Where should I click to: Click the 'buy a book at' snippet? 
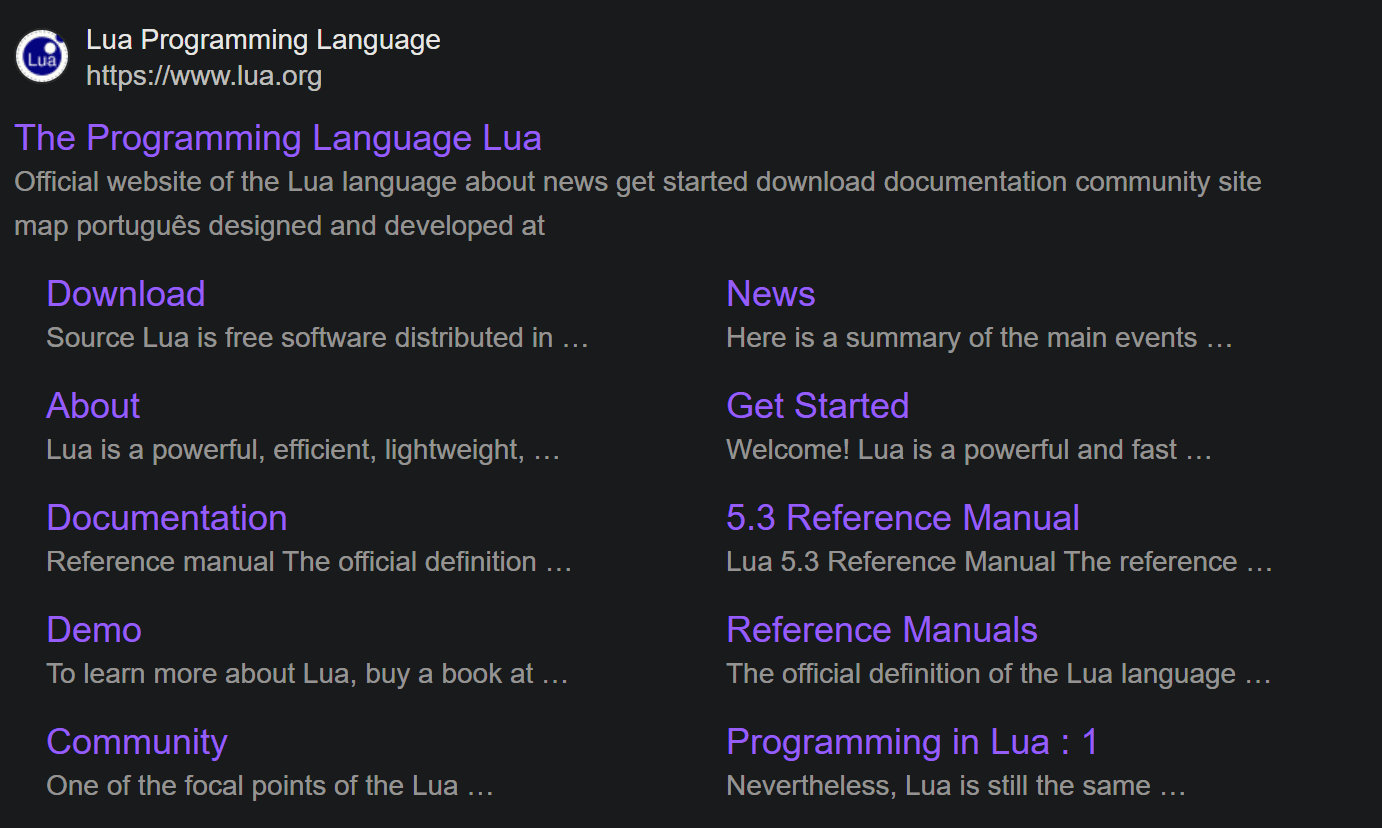(x=306, y=674)
